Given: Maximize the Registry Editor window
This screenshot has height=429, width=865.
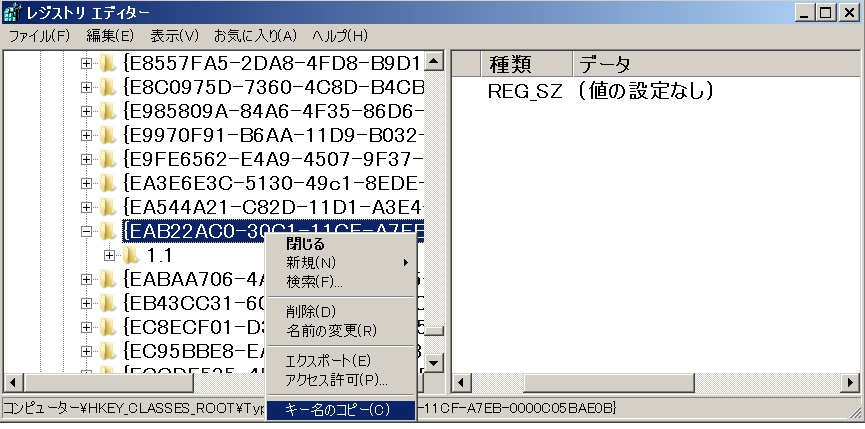Looking at the screenshot, I should point(825,13).
